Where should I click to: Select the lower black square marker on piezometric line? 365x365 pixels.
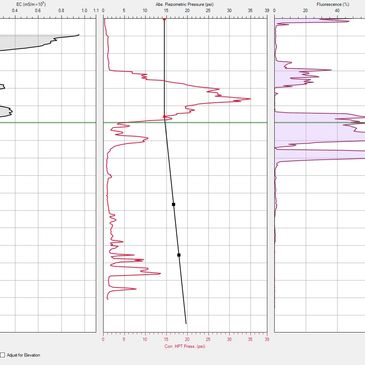[179, 255]
